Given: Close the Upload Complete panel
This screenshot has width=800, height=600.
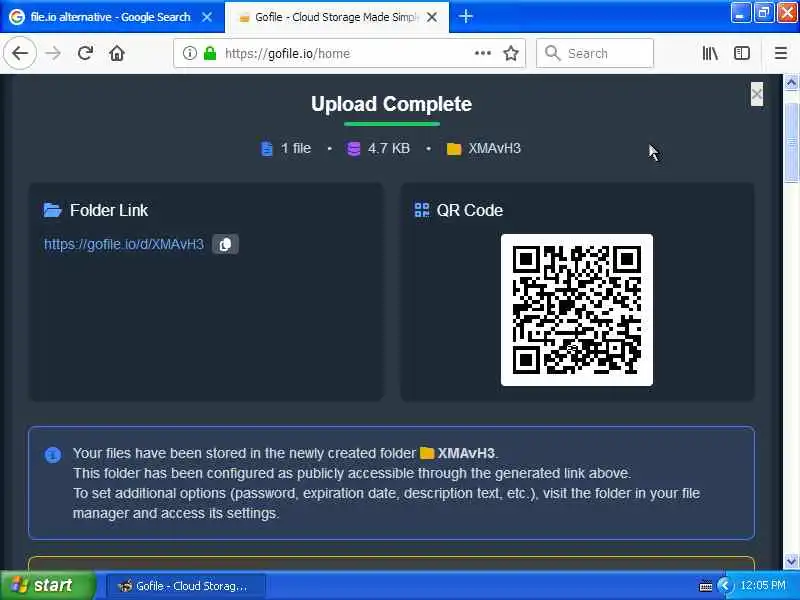Looking at the screenshot, I should click(757, 94).
